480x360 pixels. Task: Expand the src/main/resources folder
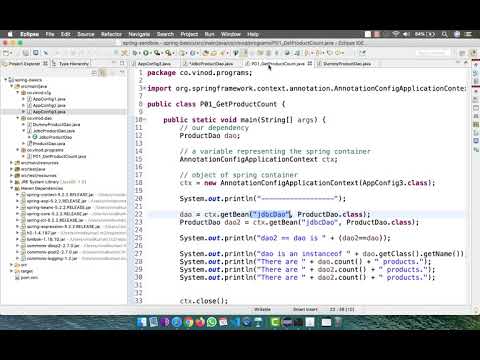[x=12, y=163]
